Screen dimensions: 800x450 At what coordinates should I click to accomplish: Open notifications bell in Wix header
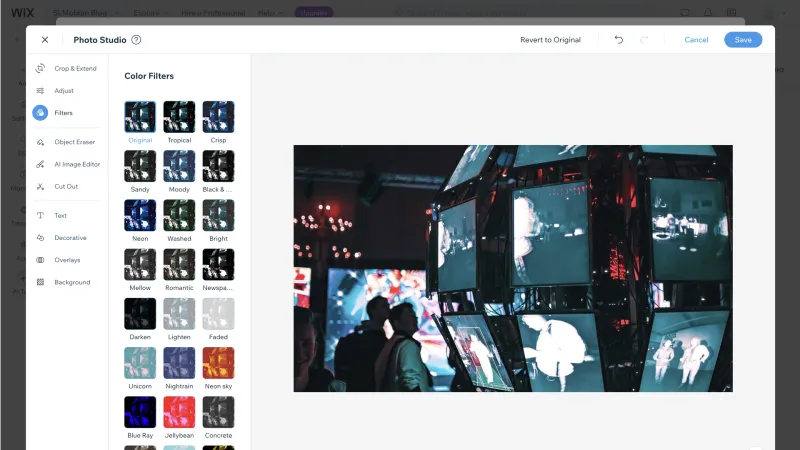pos(708,13)
